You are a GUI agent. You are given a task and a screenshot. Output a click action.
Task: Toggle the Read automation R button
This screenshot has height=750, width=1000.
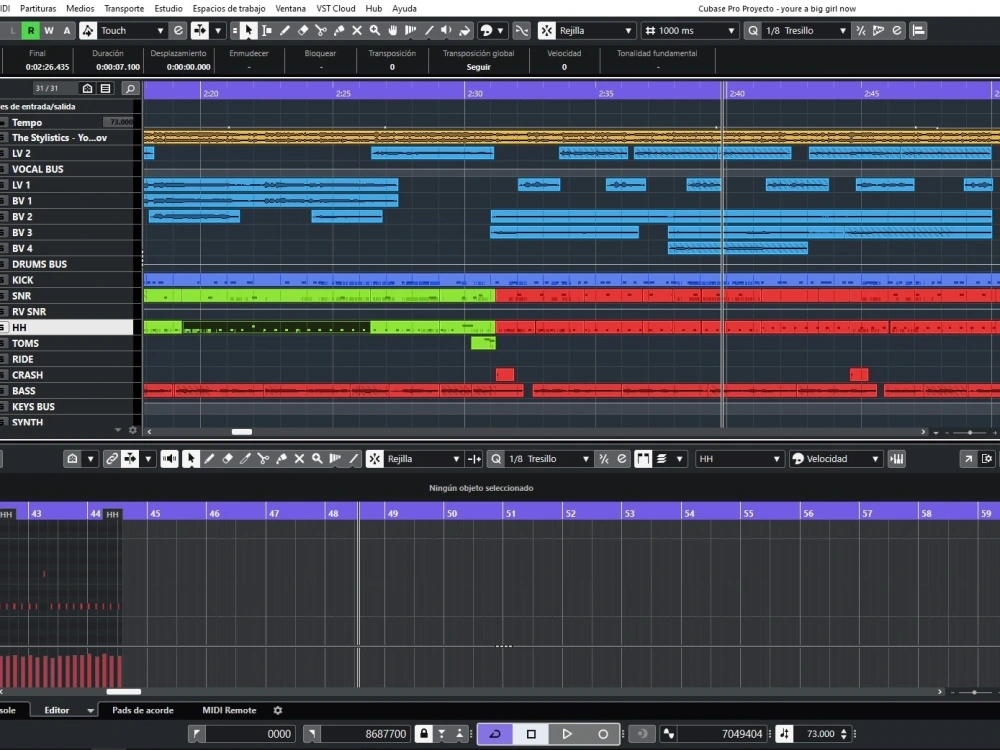point(30,30)
